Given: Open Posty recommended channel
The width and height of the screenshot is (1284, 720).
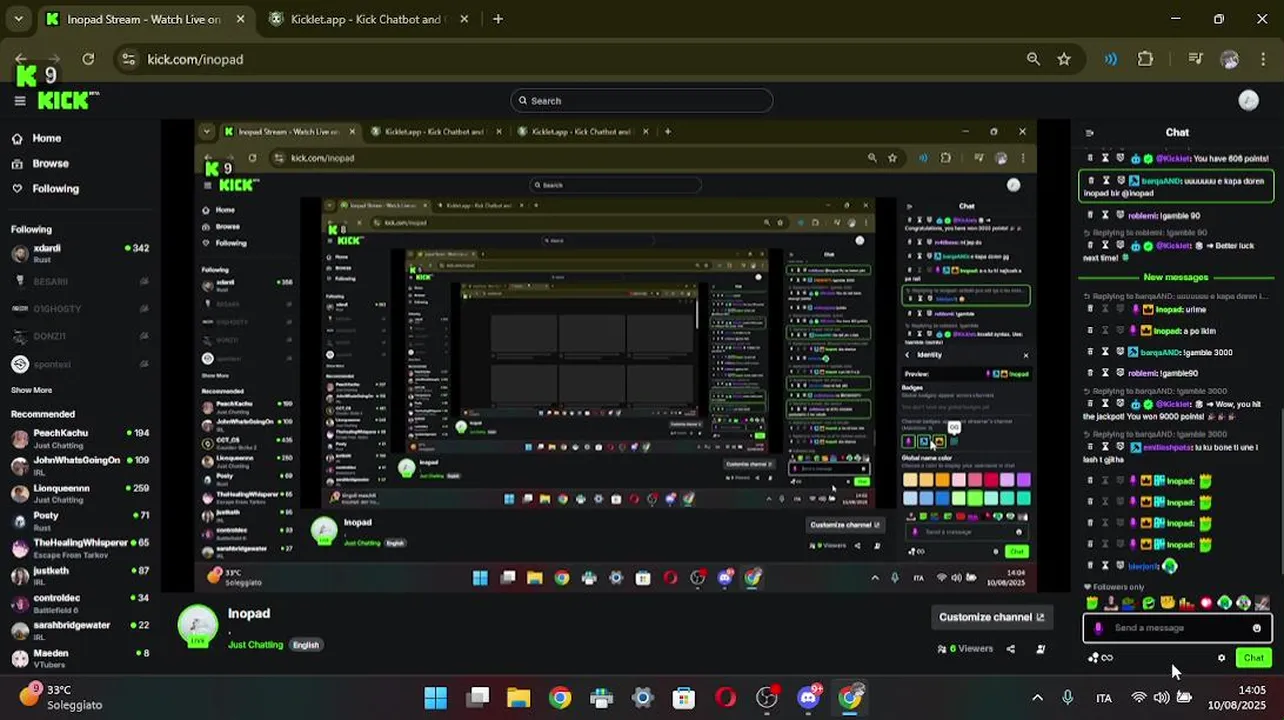Looking at the screenshot, I should tap(80, 521).
